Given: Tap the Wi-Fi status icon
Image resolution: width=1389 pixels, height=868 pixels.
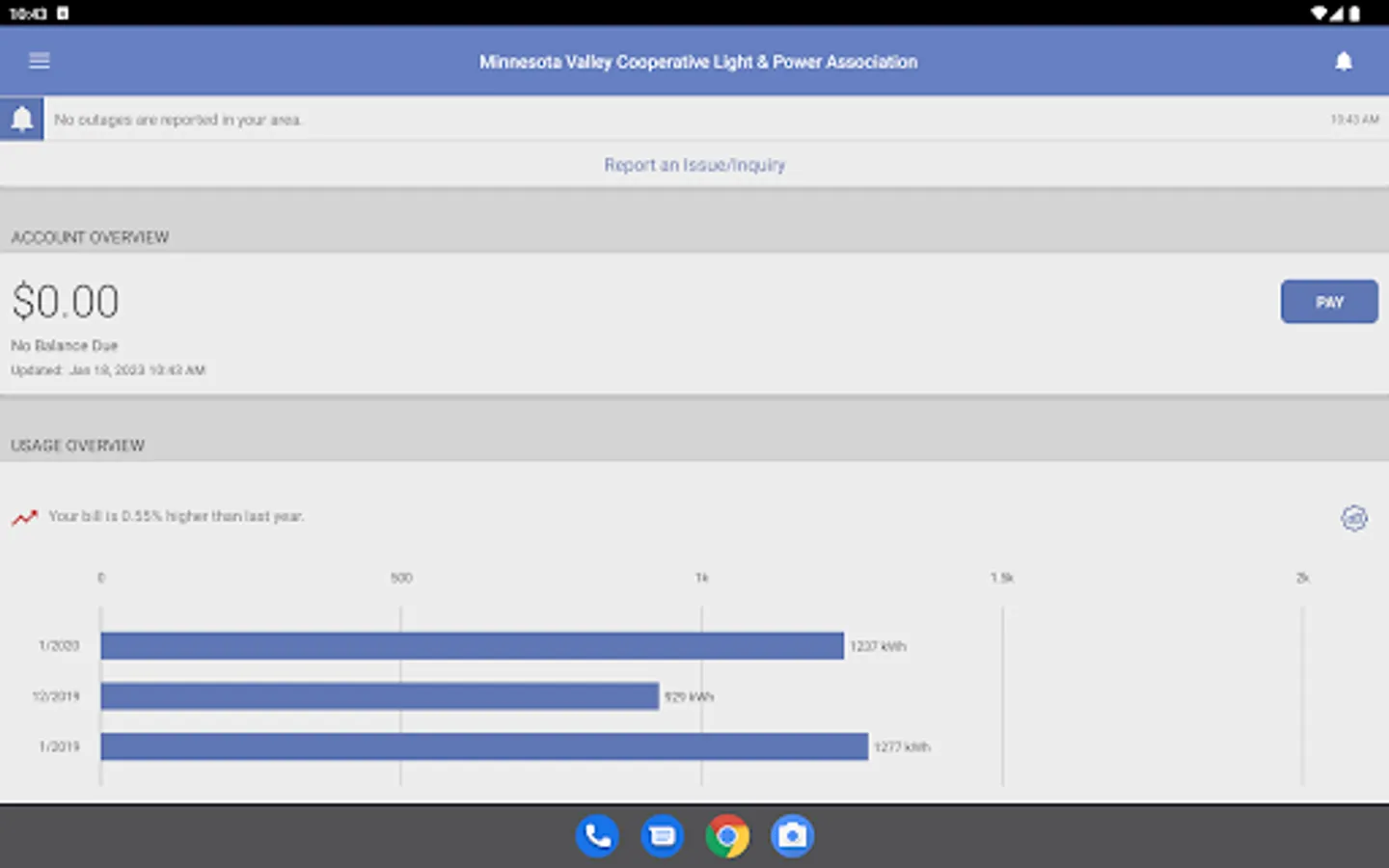Looking at the screenshot, I should [1320, 14].
